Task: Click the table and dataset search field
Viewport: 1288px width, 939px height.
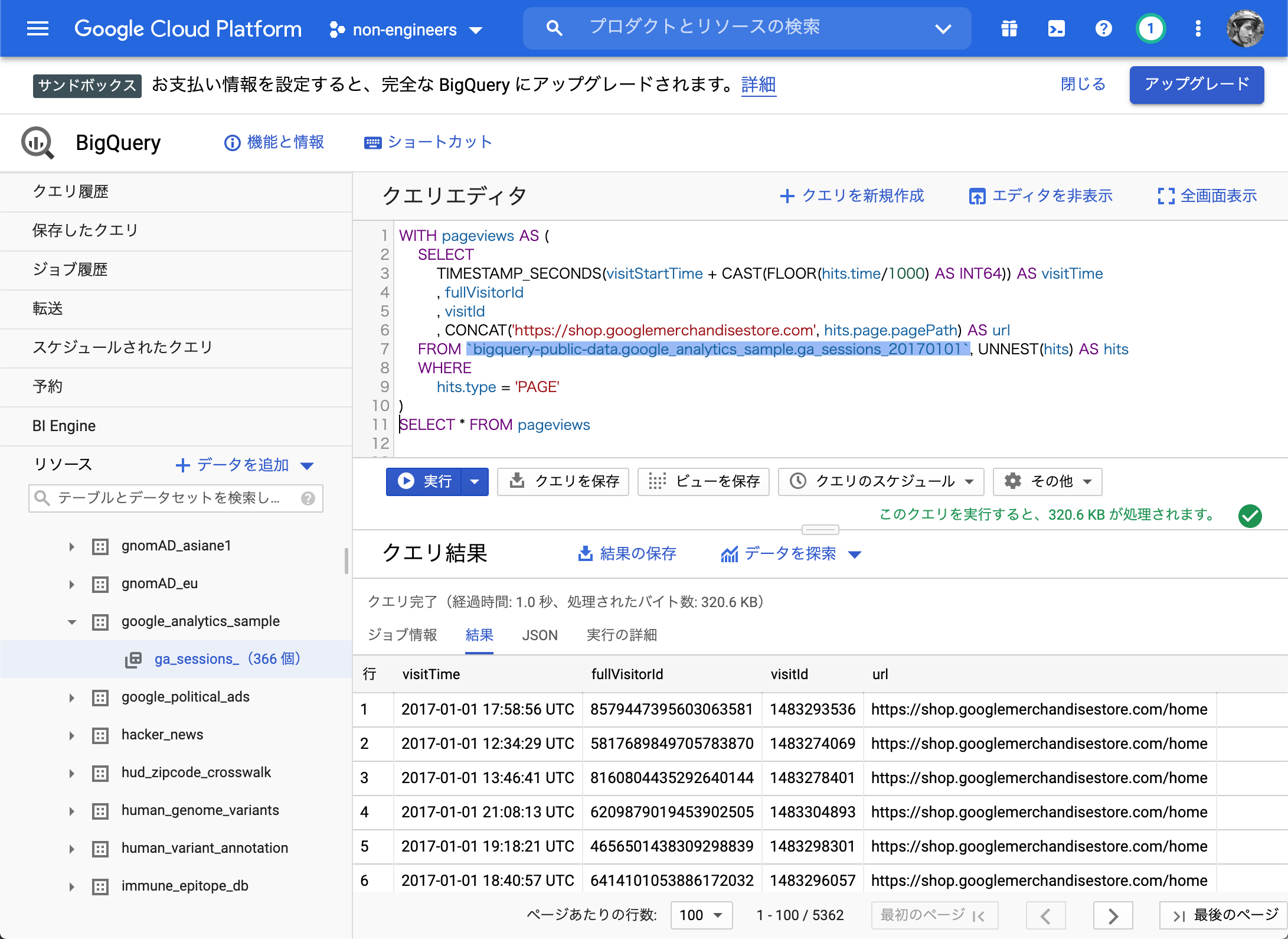Action: [x=175, y=498]
